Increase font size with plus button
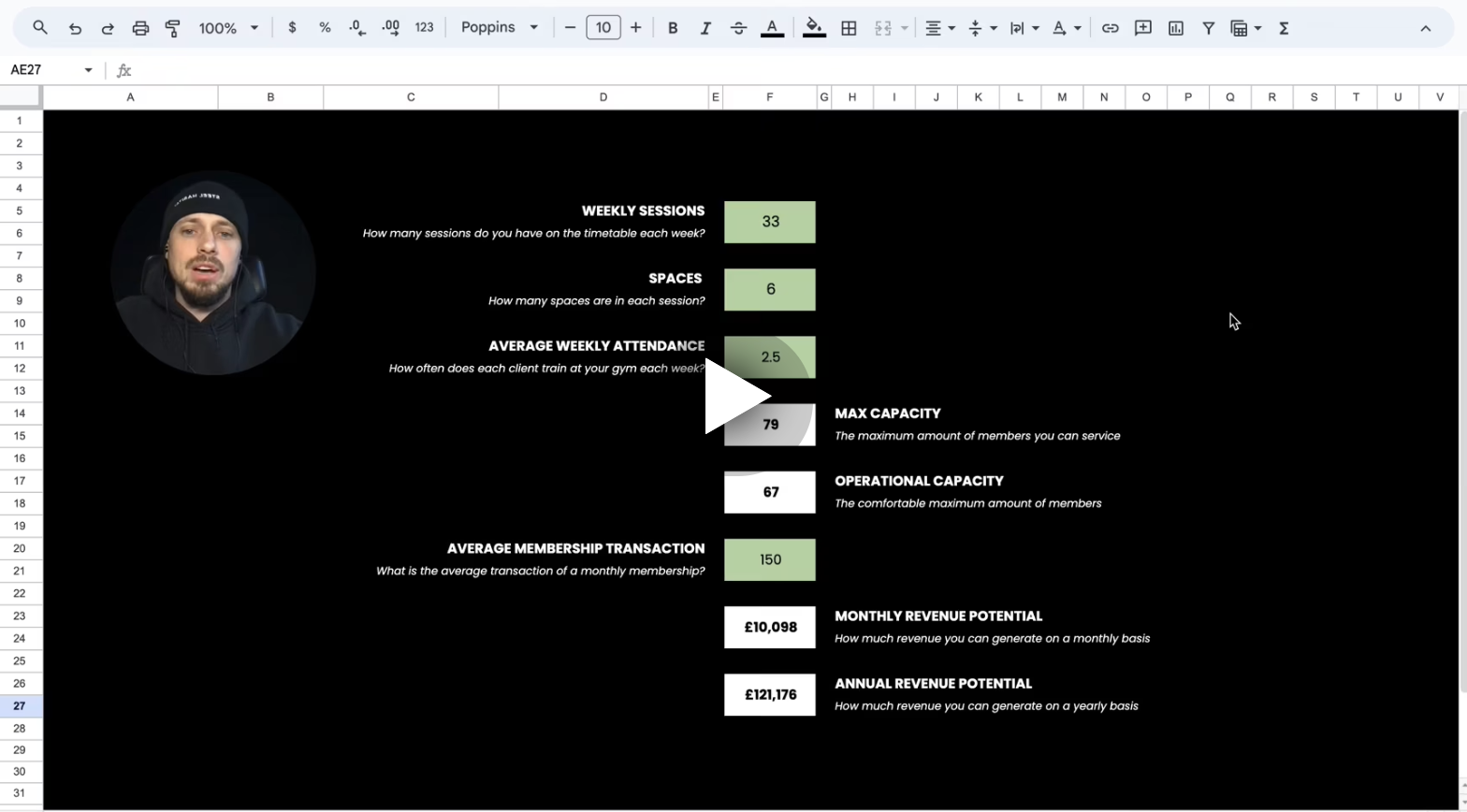The width and height of the screenshot is (1467, 812). [x=636, y=28]
